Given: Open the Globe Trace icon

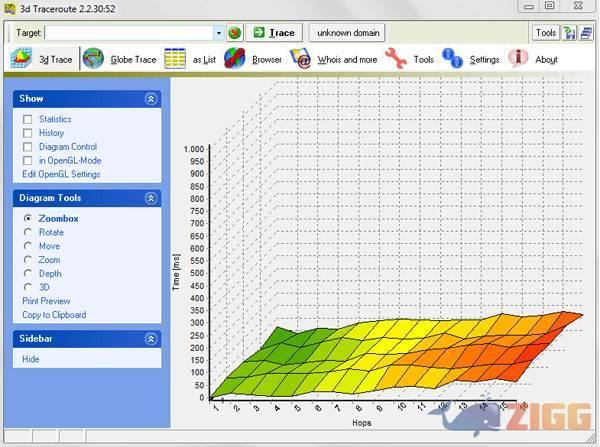Looking at the screenshot, I should pyautogui.click(x=93, y=59).
